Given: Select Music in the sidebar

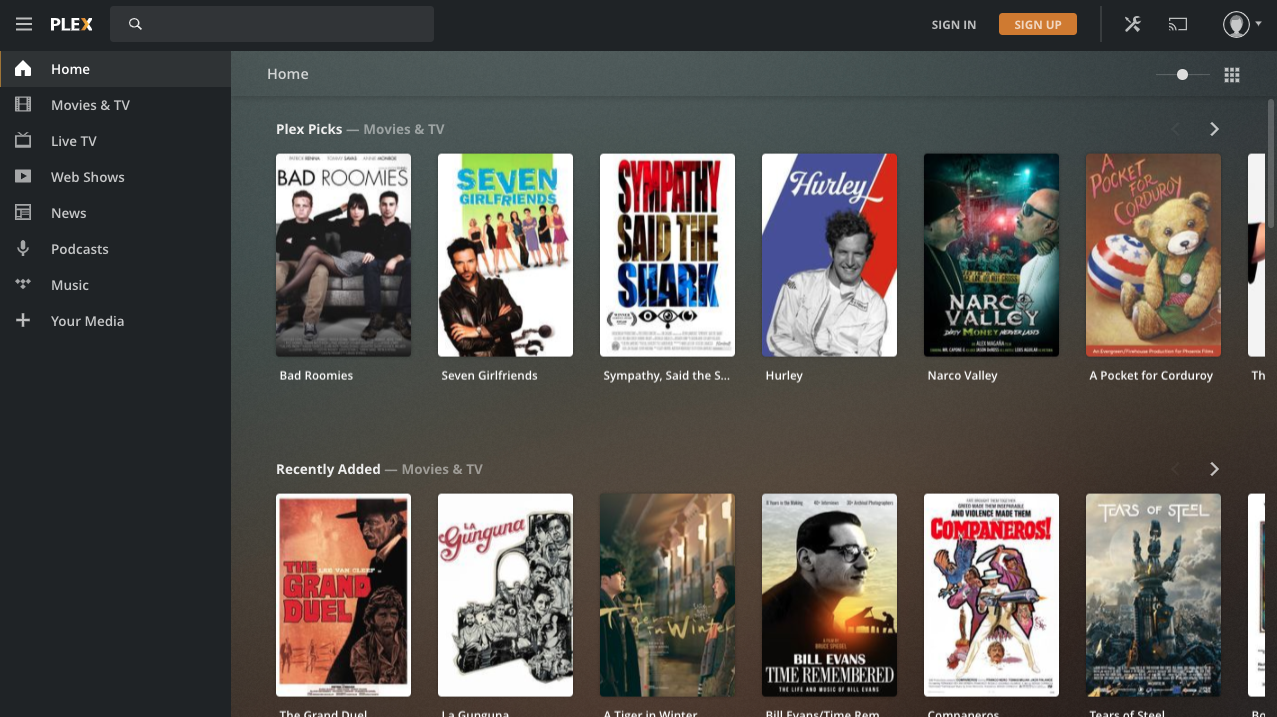Looking at the screenshot, I should 116,285.
